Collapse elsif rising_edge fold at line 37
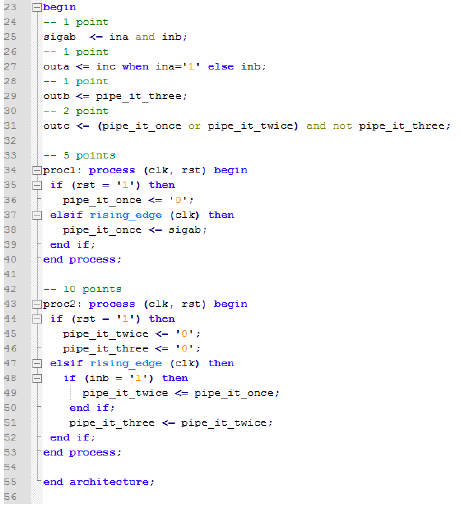This screenshot has width=460, height=510. coord(37,215)
